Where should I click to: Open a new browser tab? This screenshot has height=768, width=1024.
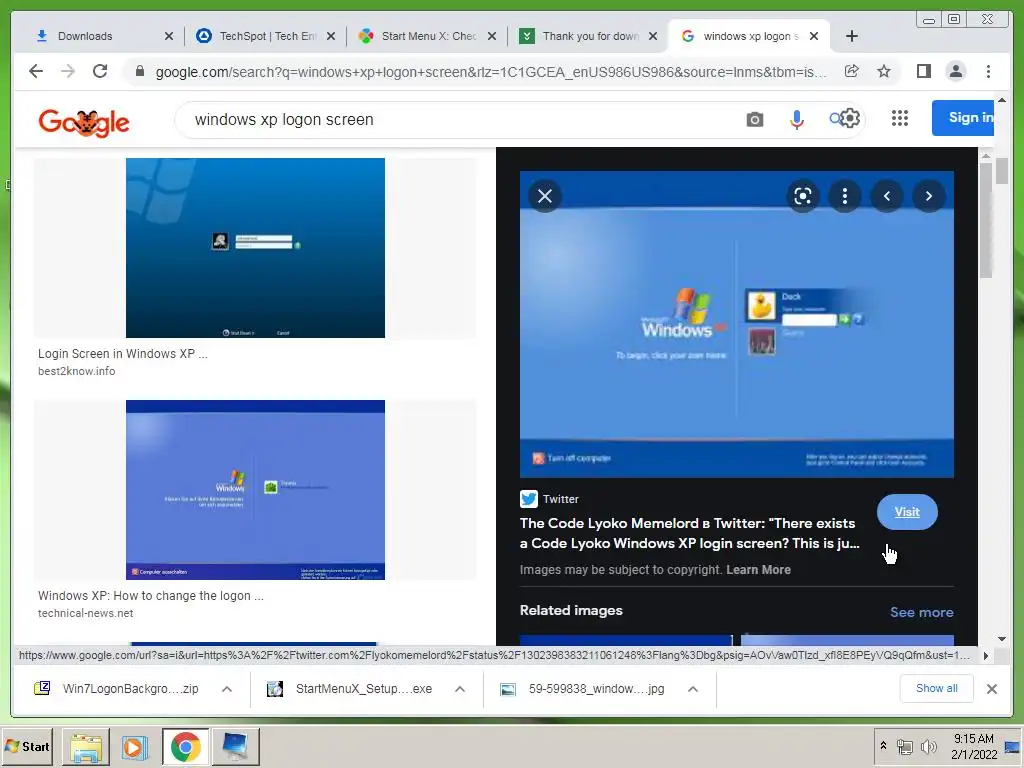[x=852, y=36]
